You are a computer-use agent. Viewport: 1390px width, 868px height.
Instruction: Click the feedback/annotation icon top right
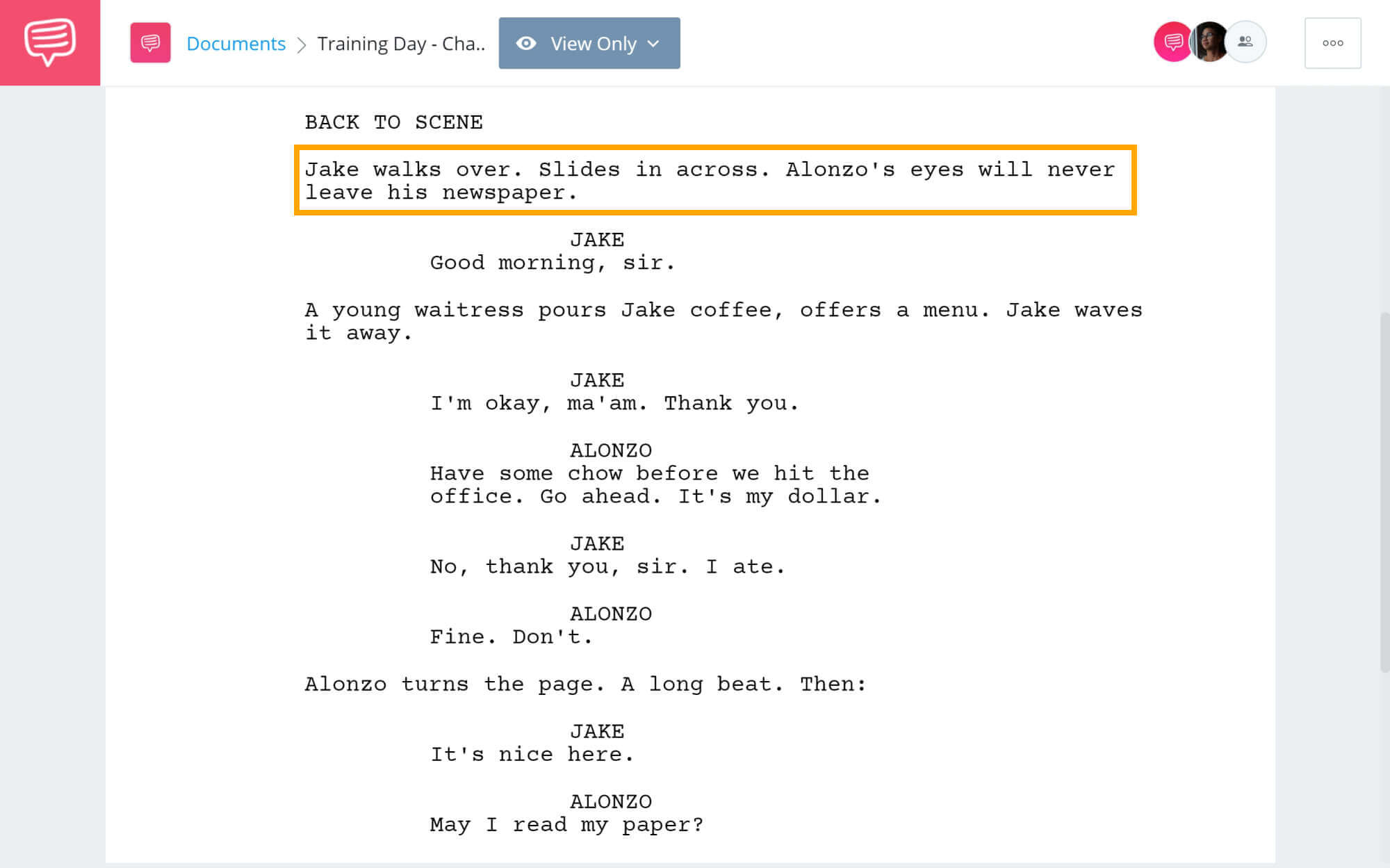[1173, 42]
